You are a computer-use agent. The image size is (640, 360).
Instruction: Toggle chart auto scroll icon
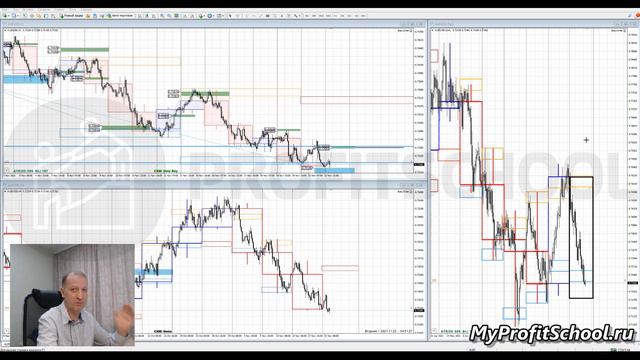[x=185, y=16]
